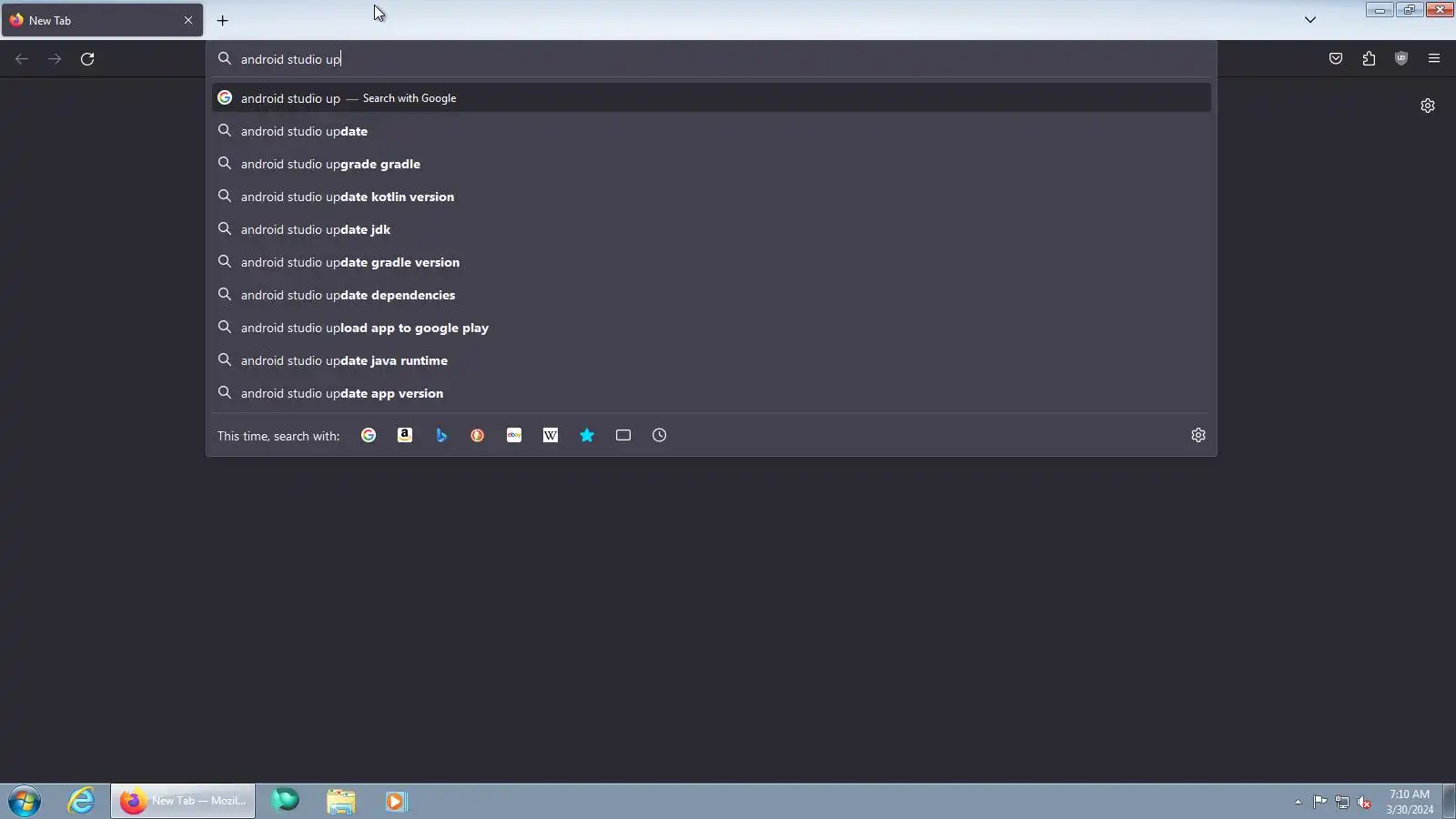
Task: Go back one page
Action: [x=22, y=59]
